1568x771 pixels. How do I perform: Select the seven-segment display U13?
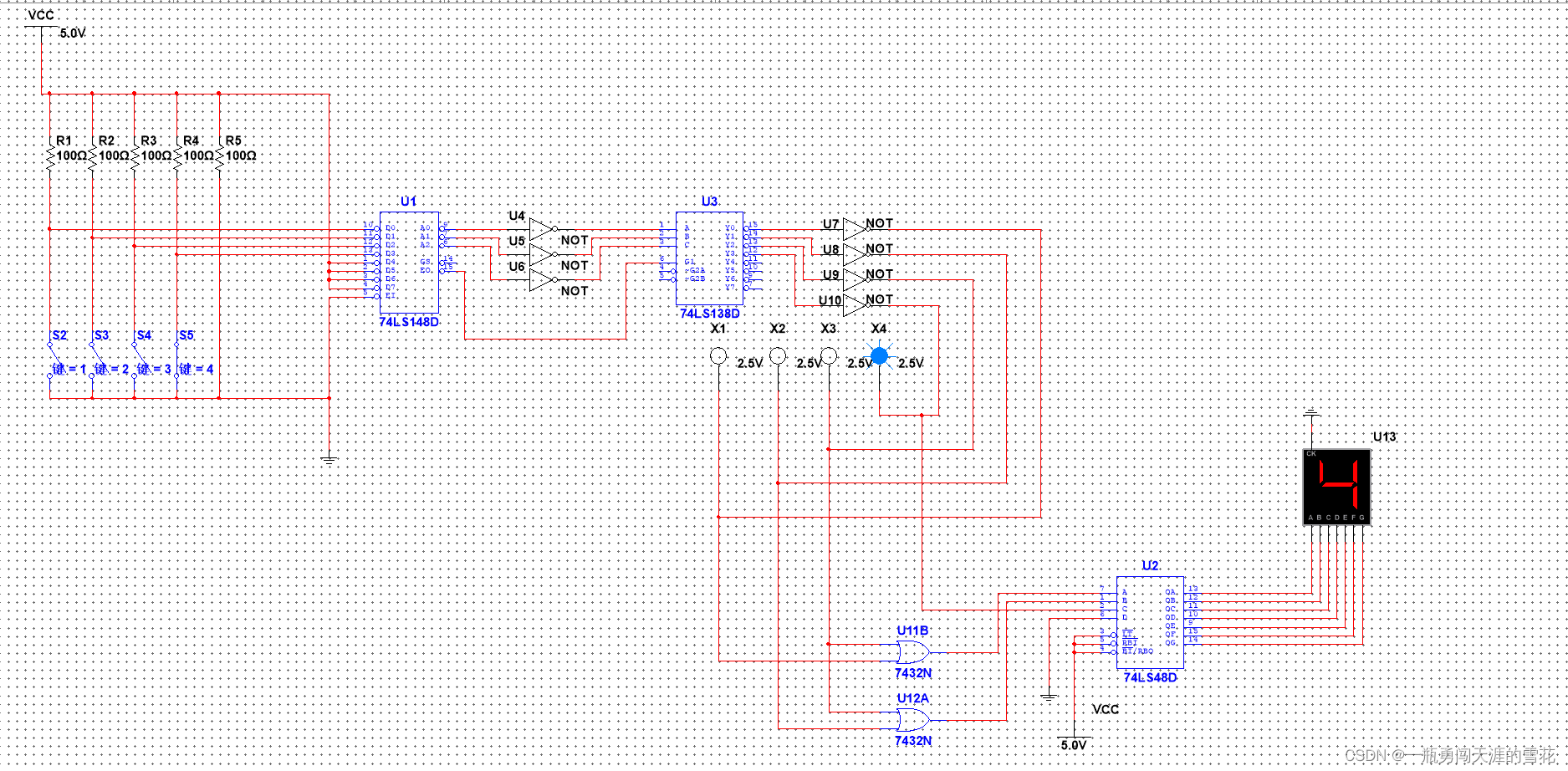(1337, 487)
